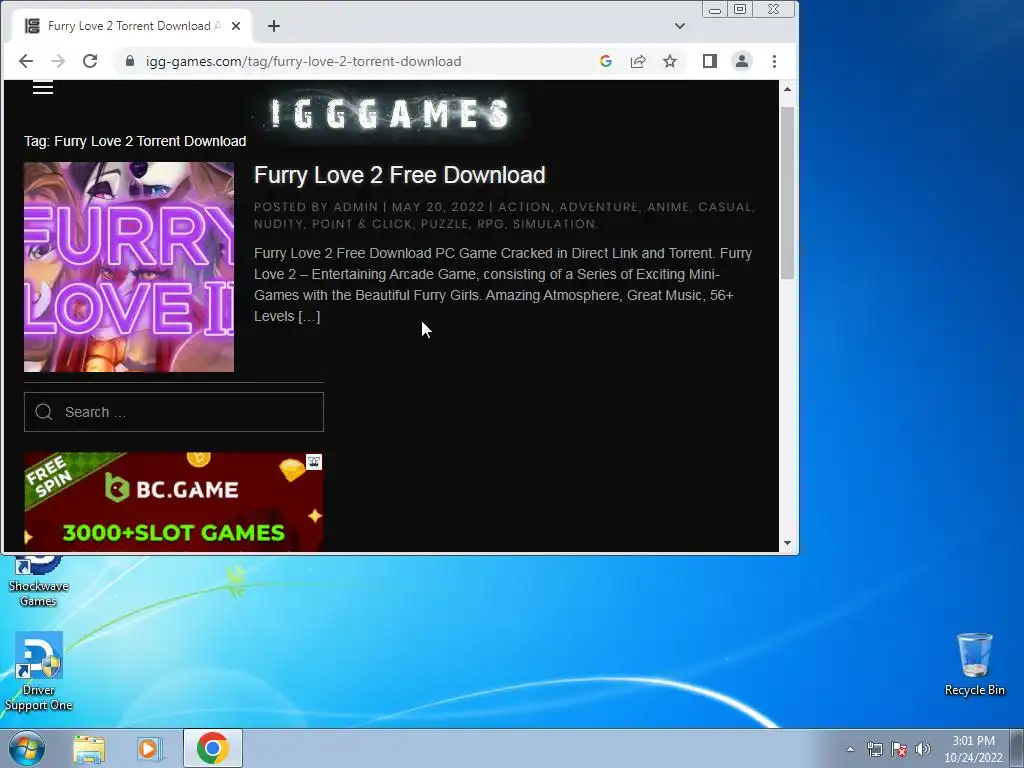The width and height of the screenshot is (1024, 768).
Task: Open the POINT & CLICK category link
Action: 362,224
